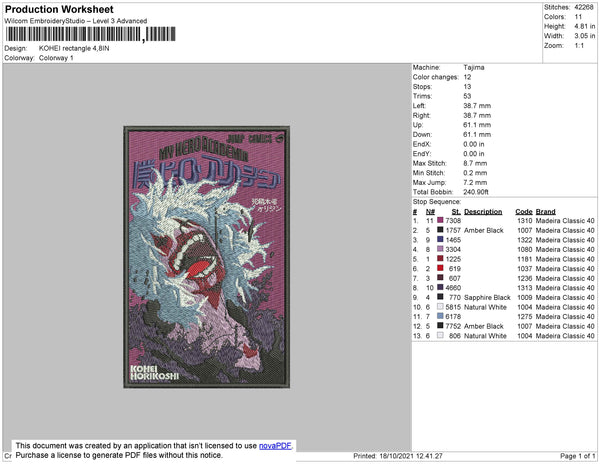The width and height of the screenshot is (600, 464).
Task: Select the white swatch in stop row 13
Action: [440, 335]
